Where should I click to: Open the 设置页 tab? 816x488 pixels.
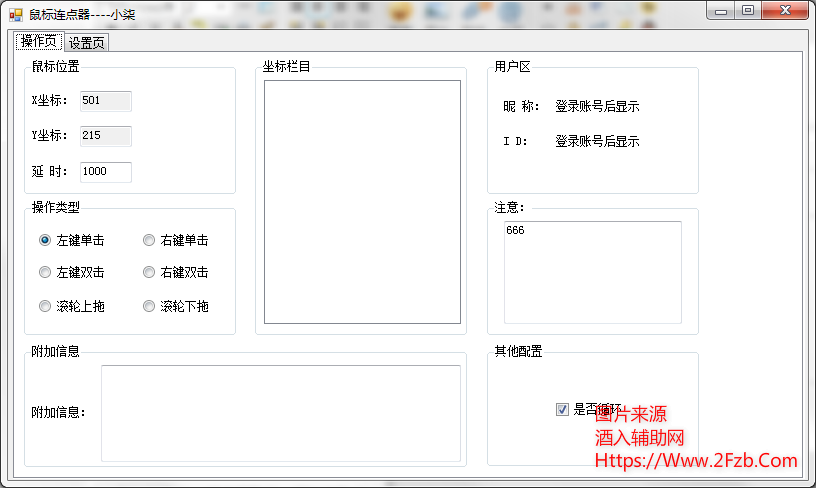pos(87,43)
